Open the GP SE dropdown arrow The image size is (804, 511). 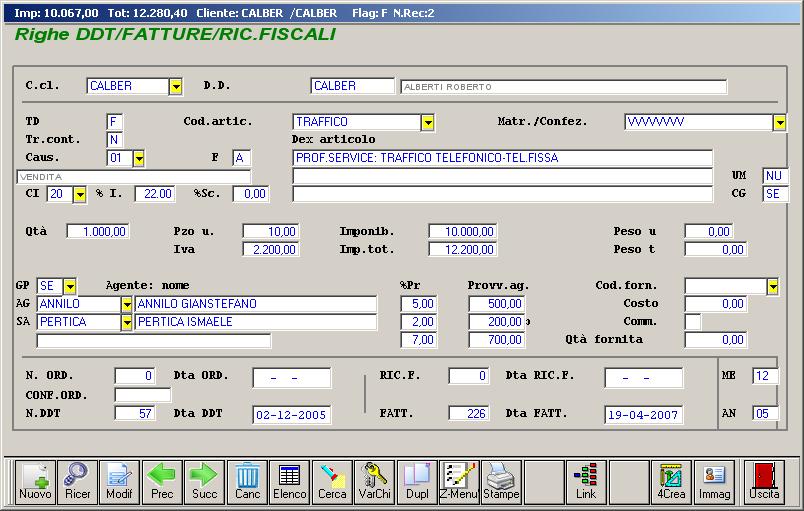(70, 286)
